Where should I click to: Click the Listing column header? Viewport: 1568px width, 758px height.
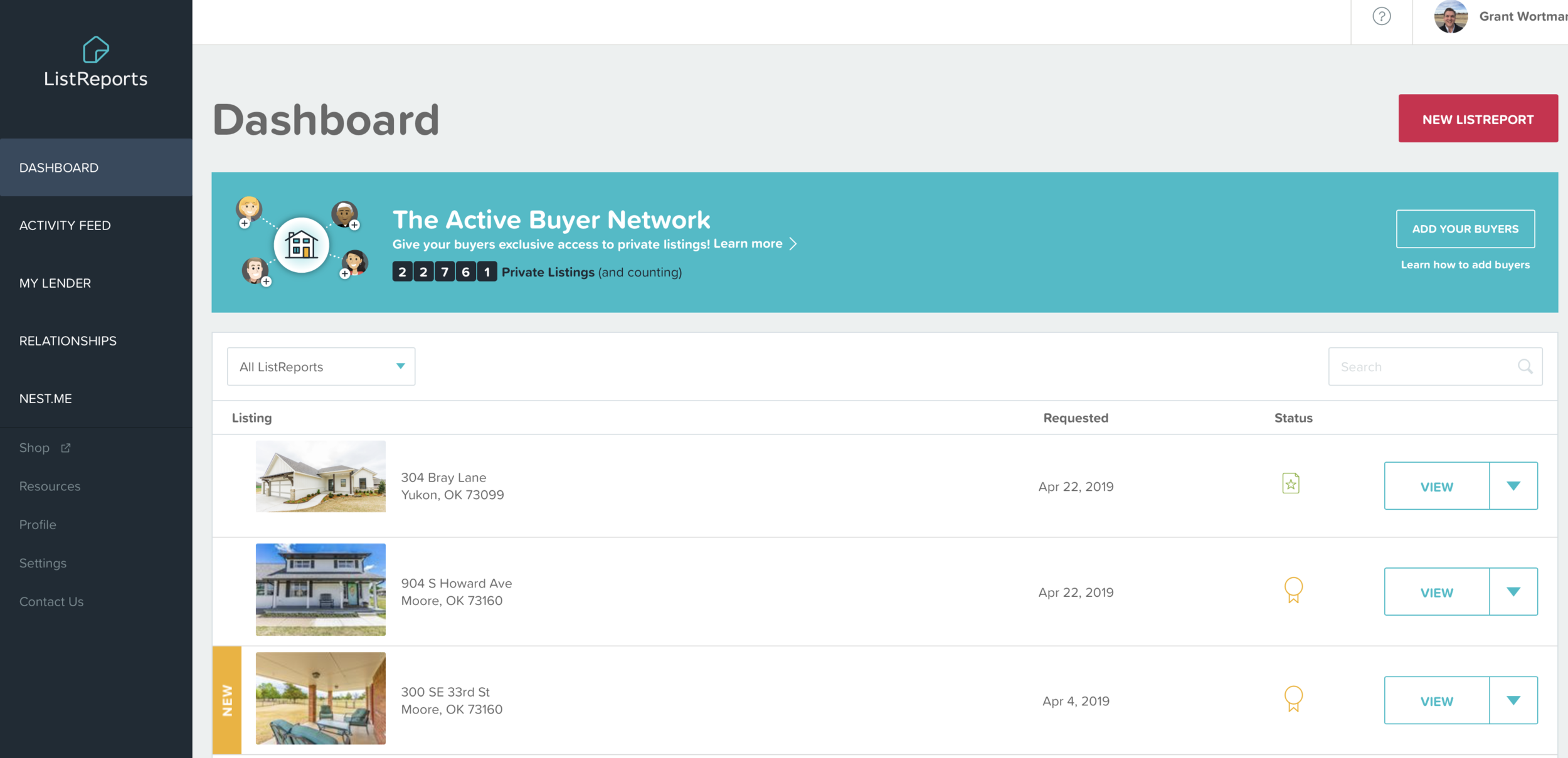[x=252, y=418]
